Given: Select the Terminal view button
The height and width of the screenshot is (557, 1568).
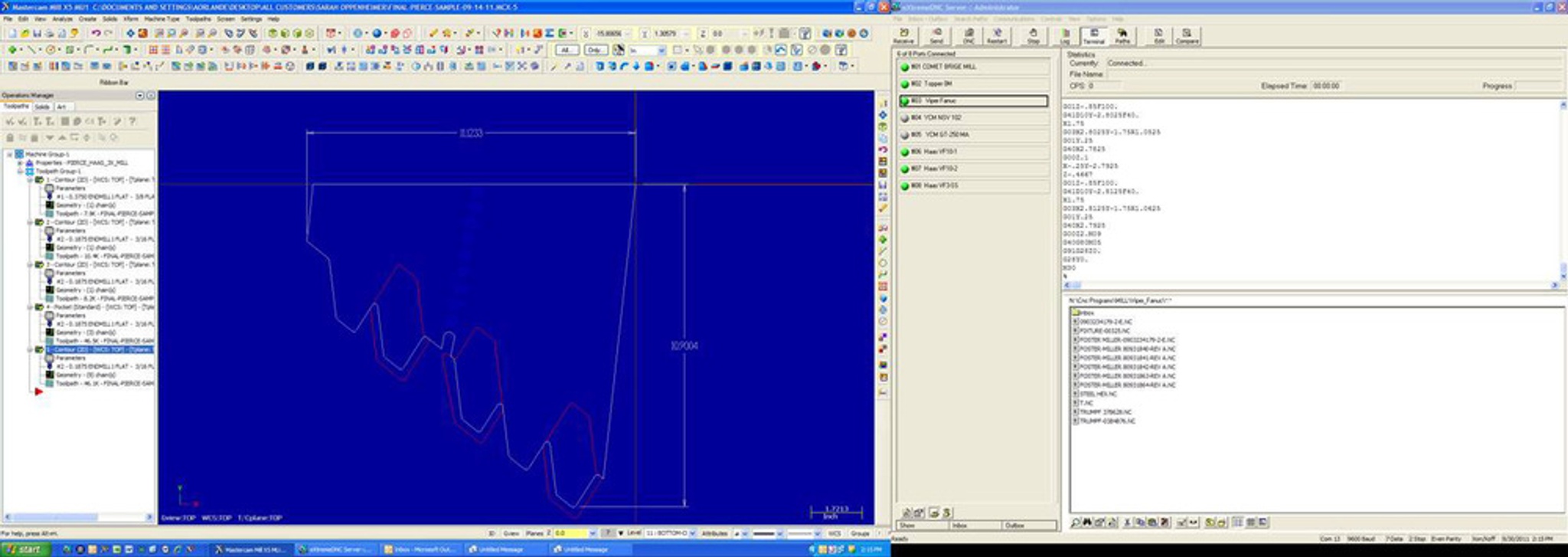Looking at the screenshot, I should (x=1093, y=35).
